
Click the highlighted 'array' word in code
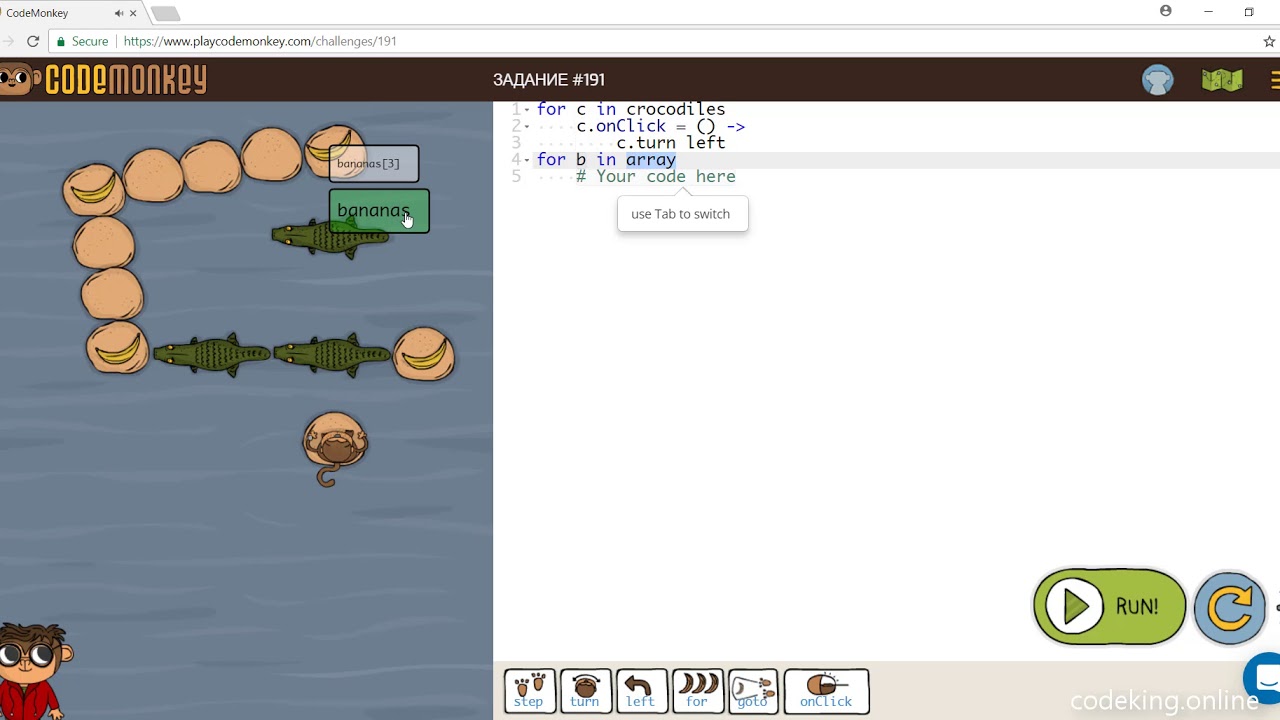651,160
